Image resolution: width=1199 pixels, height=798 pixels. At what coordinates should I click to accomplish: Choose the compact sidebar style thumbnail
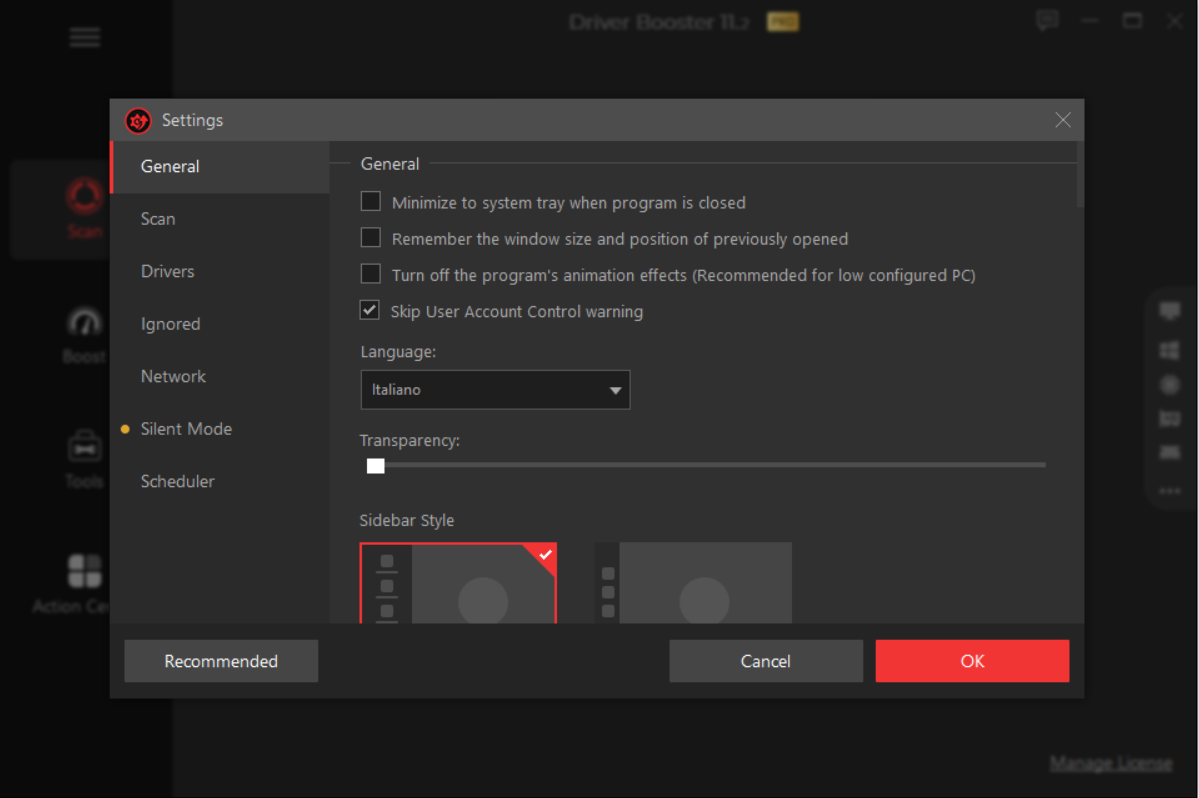click(x=693, y=583)
